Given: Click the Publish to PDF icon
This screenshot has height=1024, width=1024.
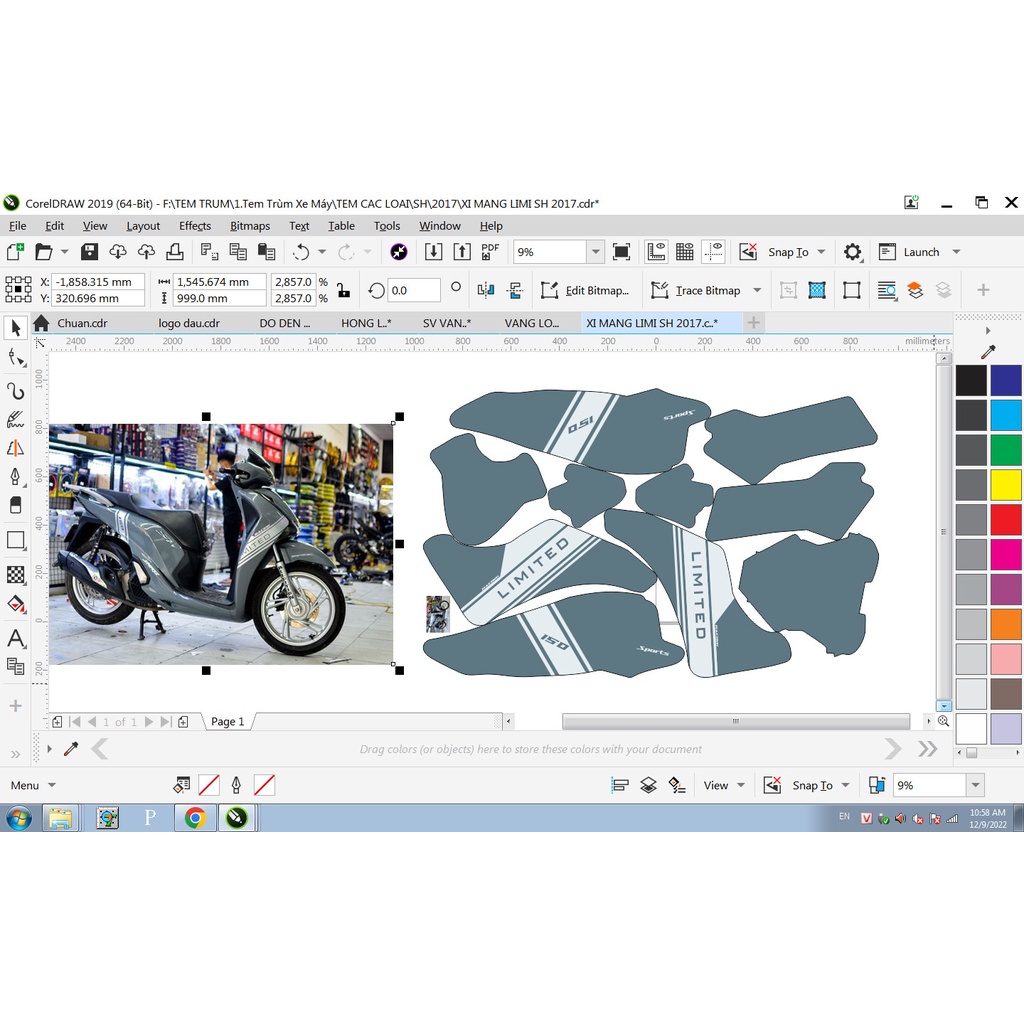Looking at the screenshot, I should point(490,252).
